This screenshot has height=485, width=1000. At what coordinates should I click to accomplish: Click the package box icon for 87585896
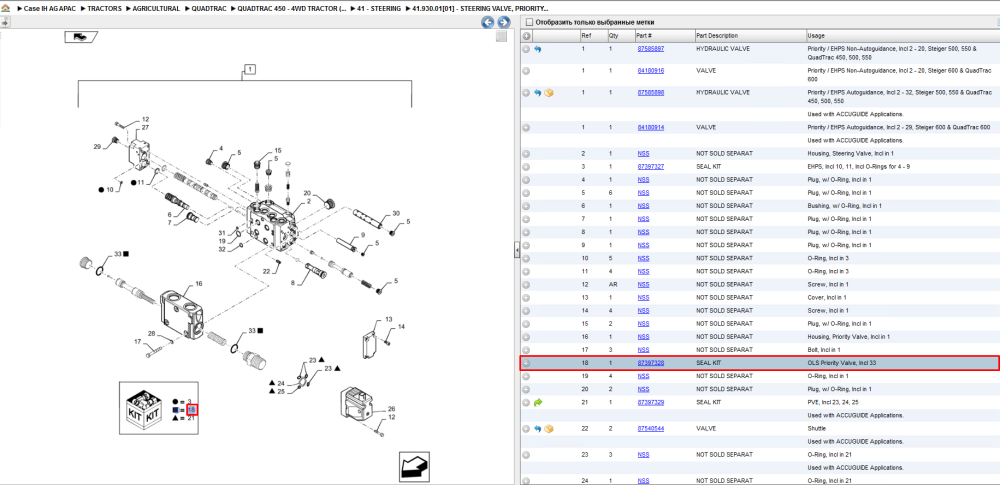tap(548, 93)
